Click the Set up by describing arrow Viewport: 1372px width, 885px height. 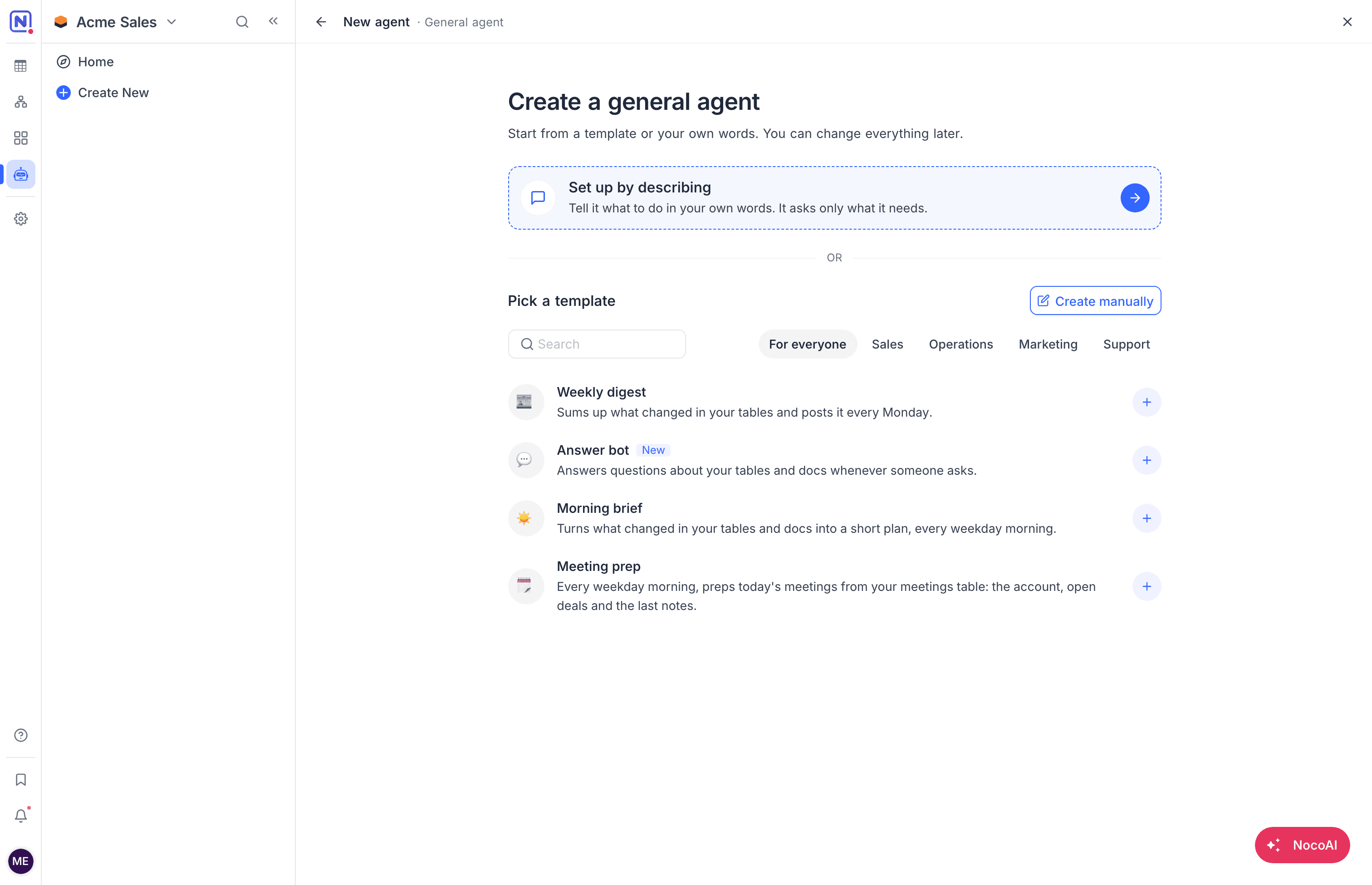point(1135,198)
